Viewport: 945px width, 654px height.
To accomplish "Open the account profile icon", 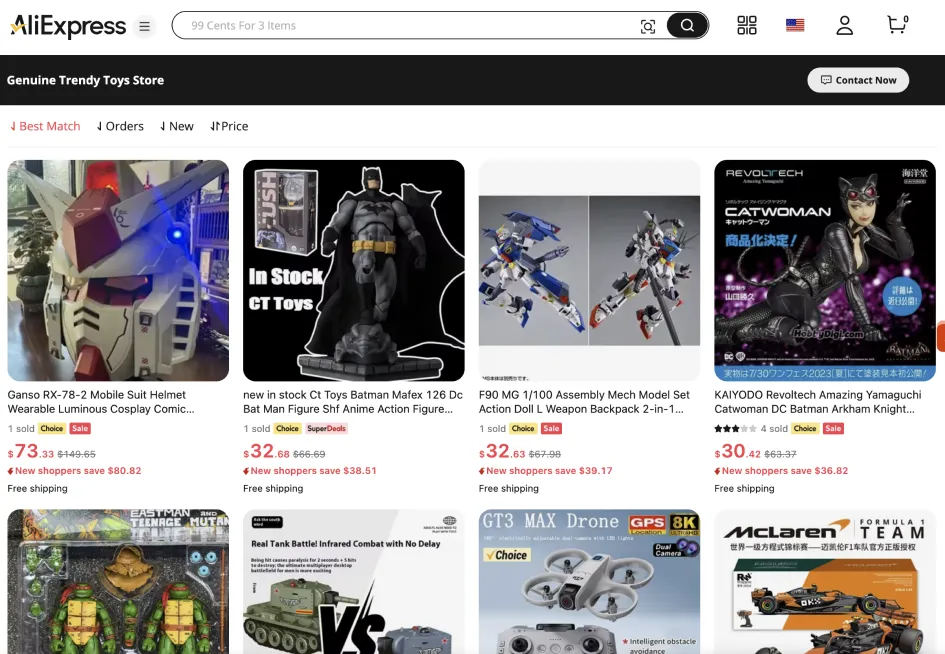I will pyautogui.click(x=845, y=26).
